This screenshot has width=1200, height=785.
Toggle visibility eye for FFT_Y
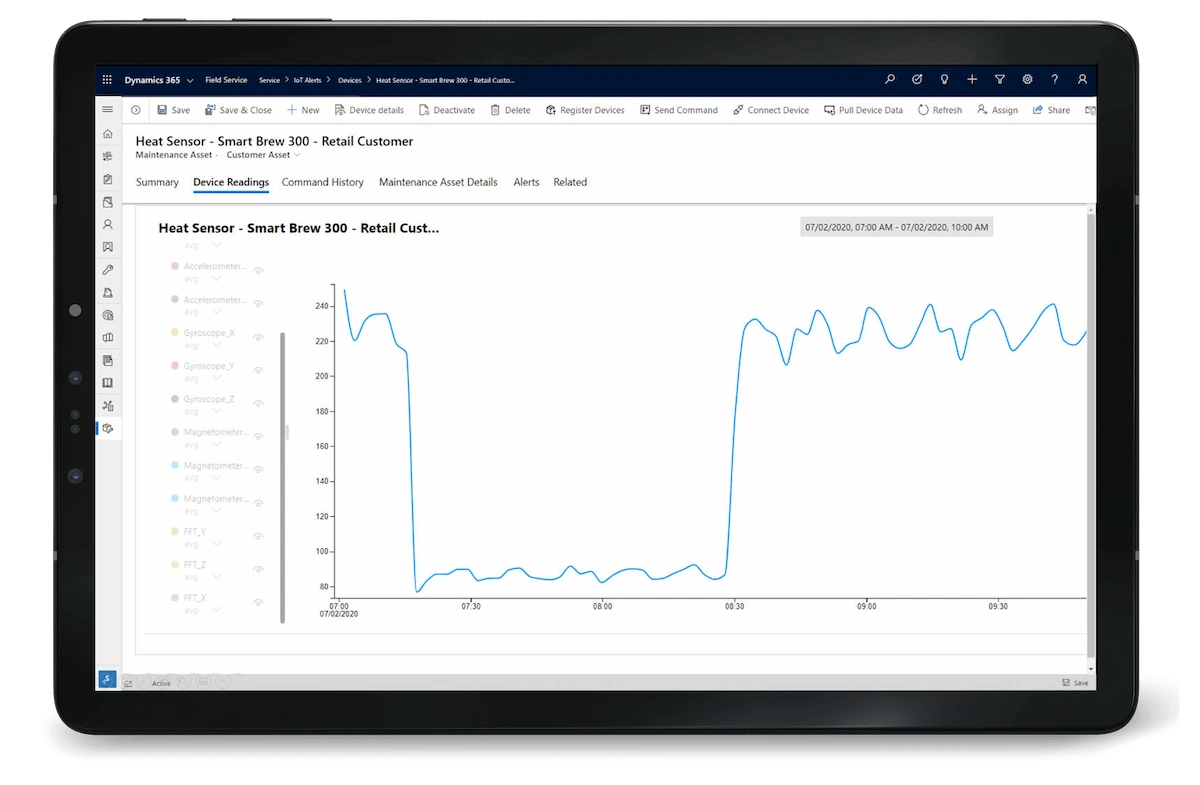[258, 536]
